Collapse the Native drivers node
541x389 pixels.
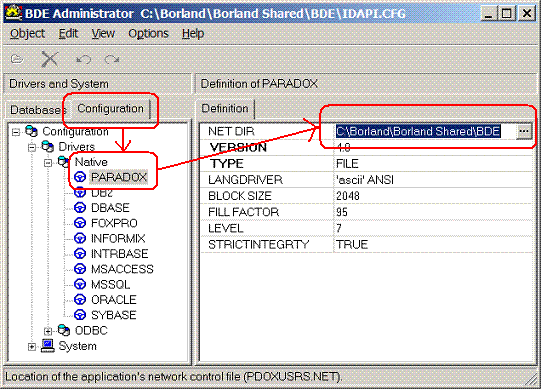(48, 163)
